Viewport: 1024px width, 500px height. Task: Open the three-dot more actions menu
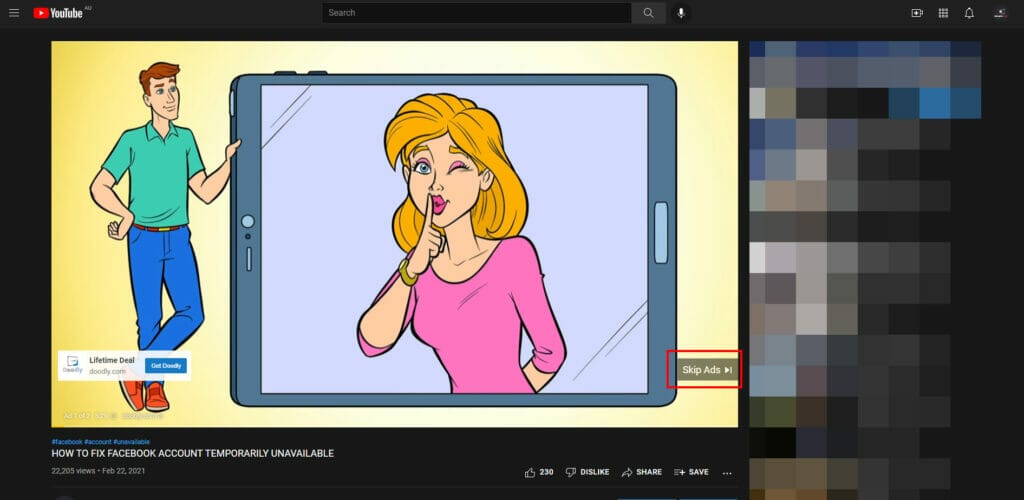pyautogui.click(x=727, y=473)
